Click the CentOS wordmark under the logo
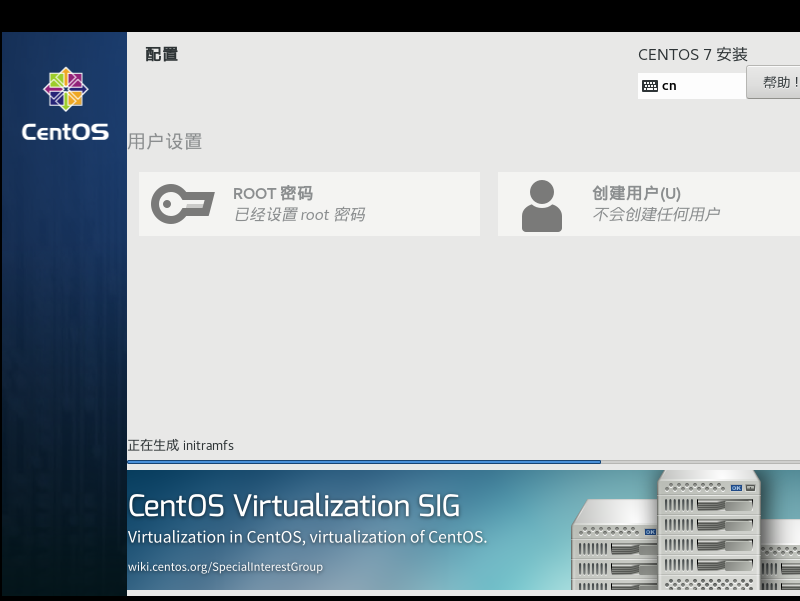 (x=65, y=132)
